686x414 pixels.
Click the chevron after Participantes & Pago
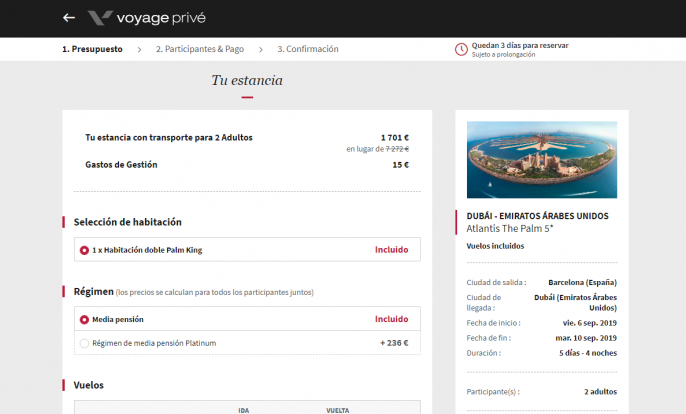click(261, 49)
